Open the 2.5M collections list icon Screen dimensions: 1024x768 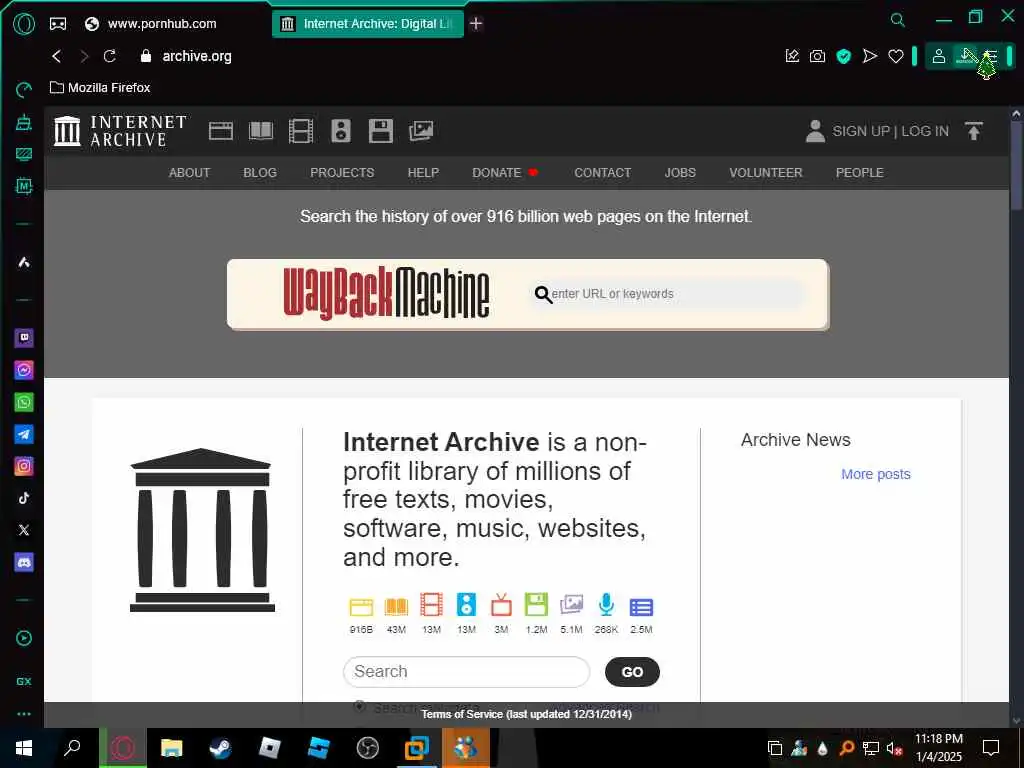(641, 607)
